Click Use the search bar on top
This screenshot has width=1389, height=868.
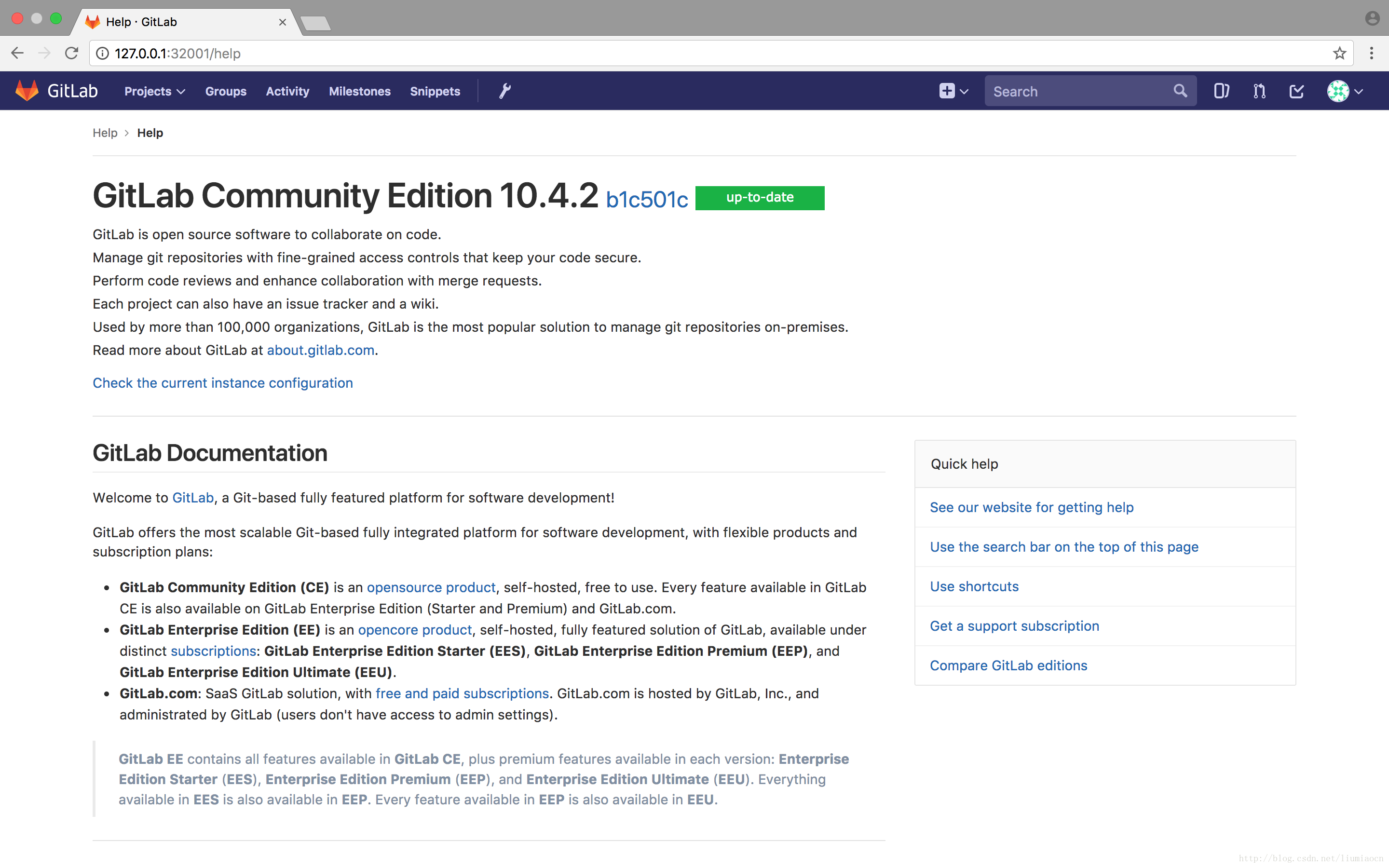(x=1064, y=547)
